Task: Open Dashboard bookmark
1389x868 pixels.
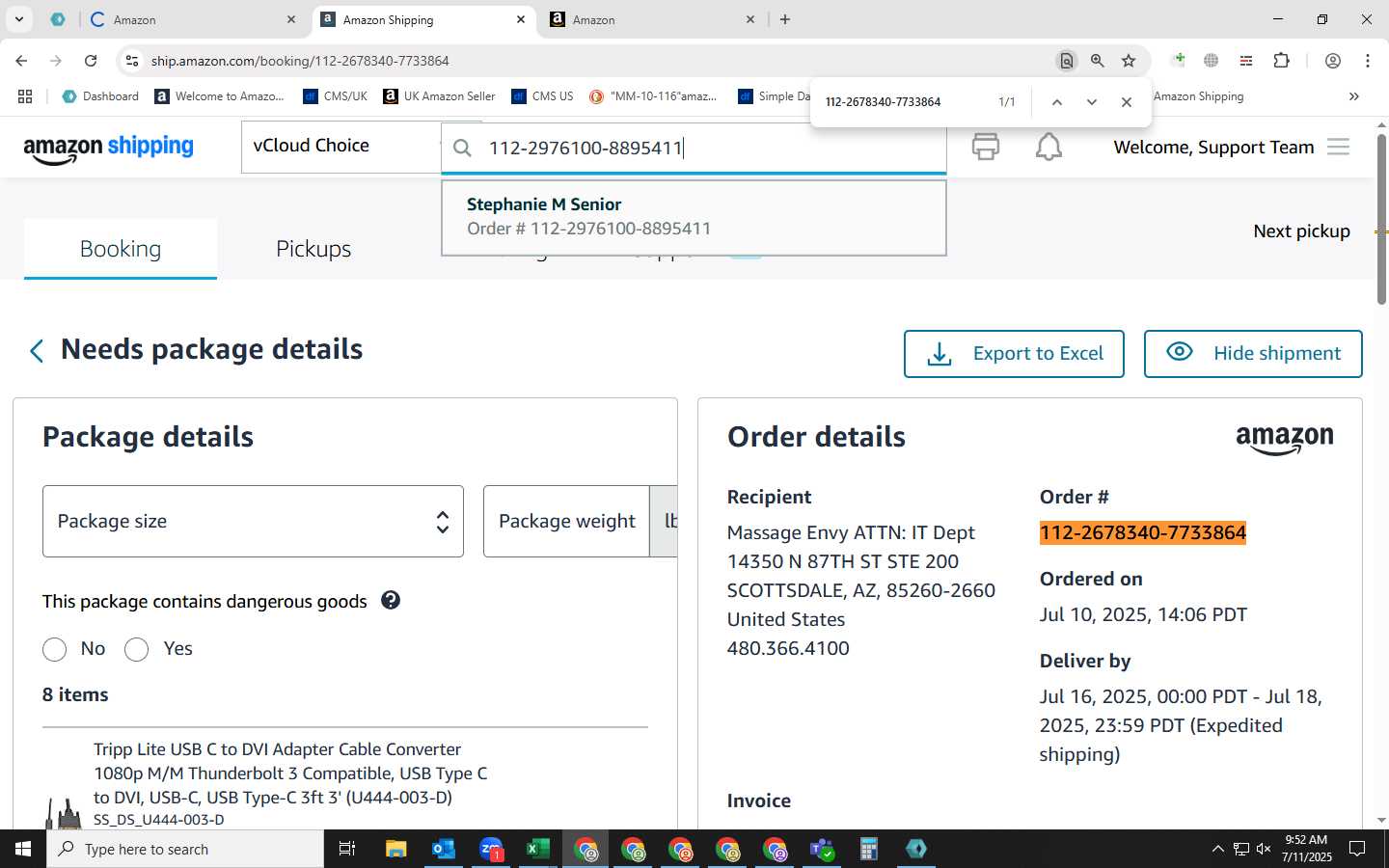Action: (100, 96)
